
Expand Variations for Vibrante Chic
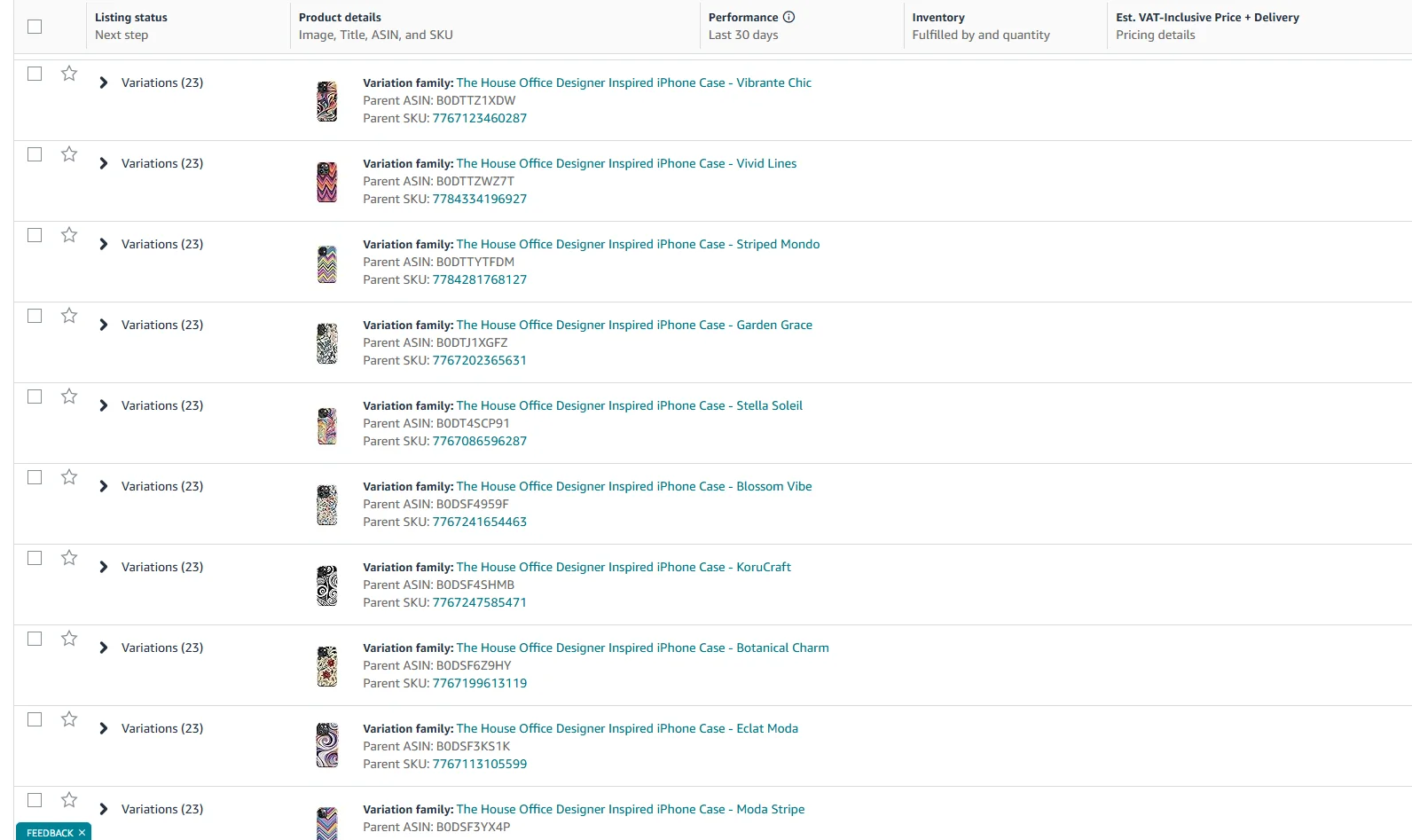point(104,82)
